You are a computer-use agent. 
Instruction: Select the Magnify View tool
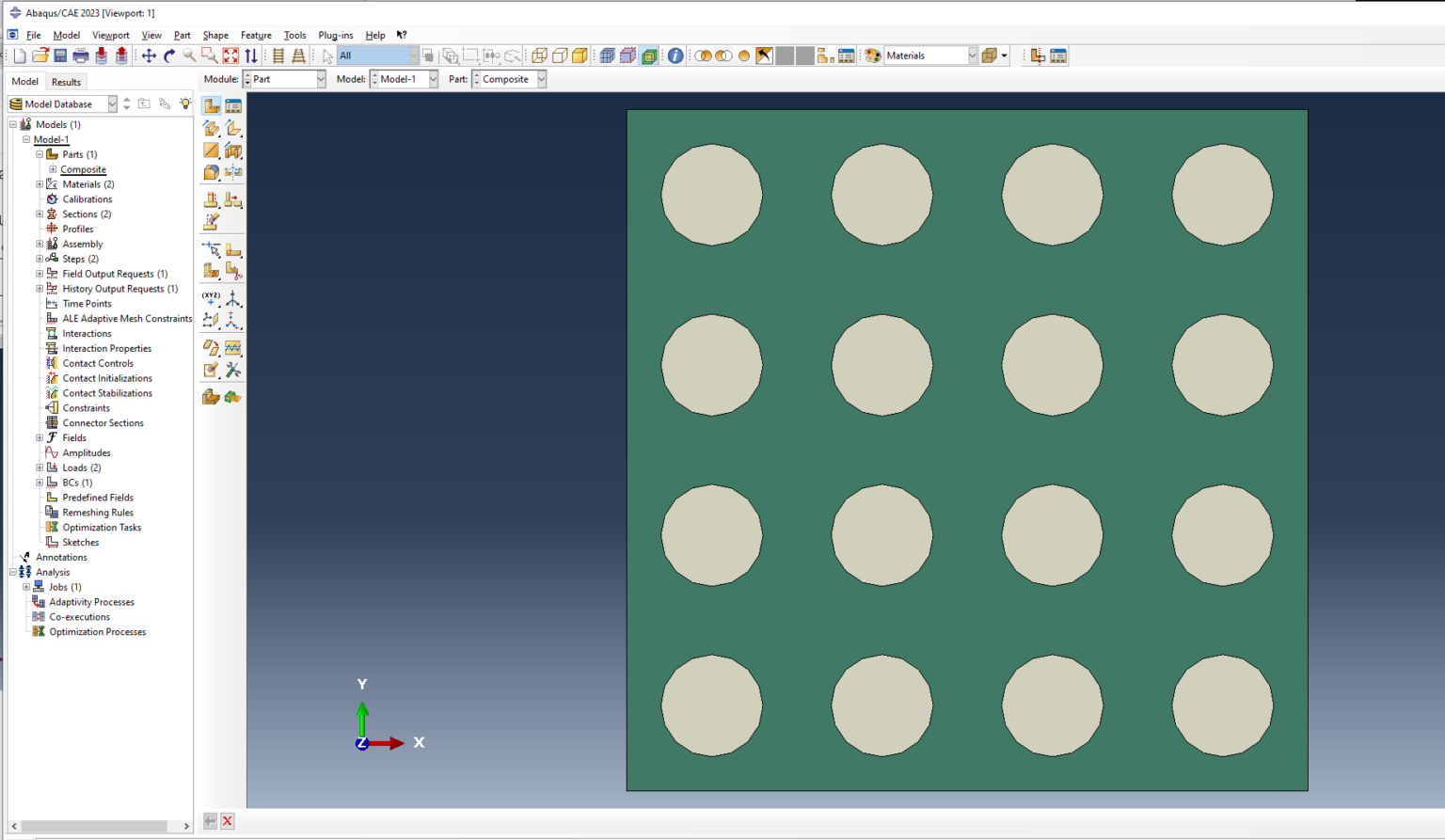(189, 56)
